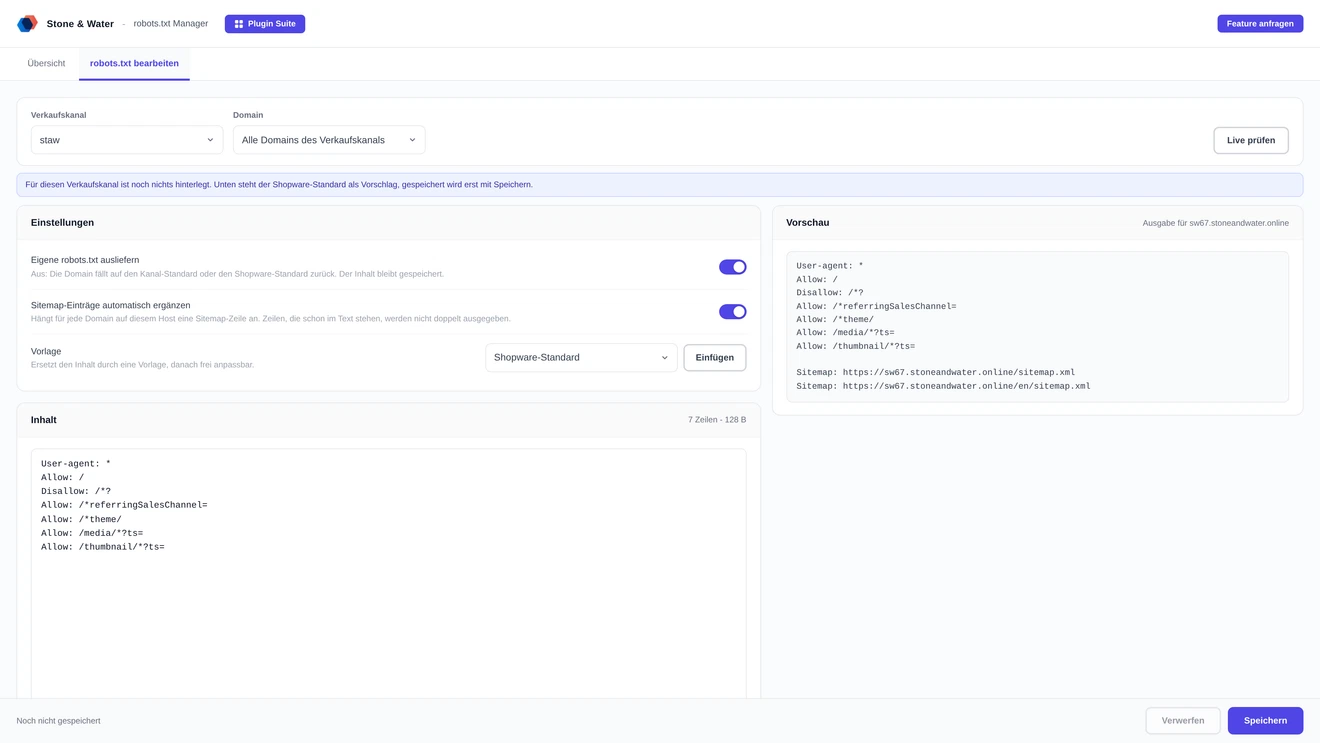Expand the Domain dropdown
Screen dimensions: 1320x743
coord(329,140)
